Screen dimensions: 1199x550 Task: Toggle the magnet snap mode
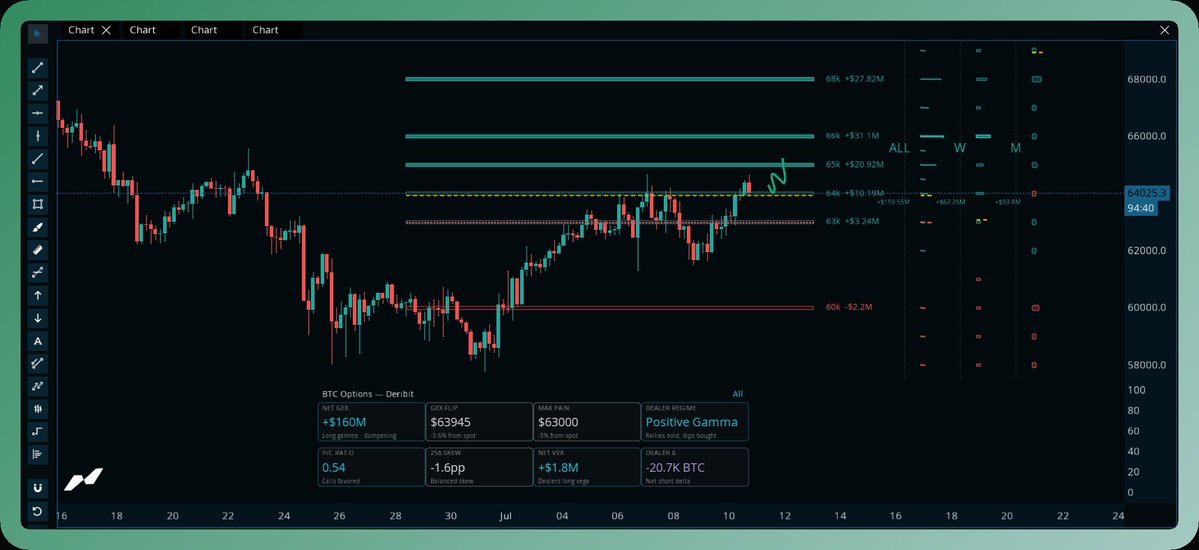[37, 487]
